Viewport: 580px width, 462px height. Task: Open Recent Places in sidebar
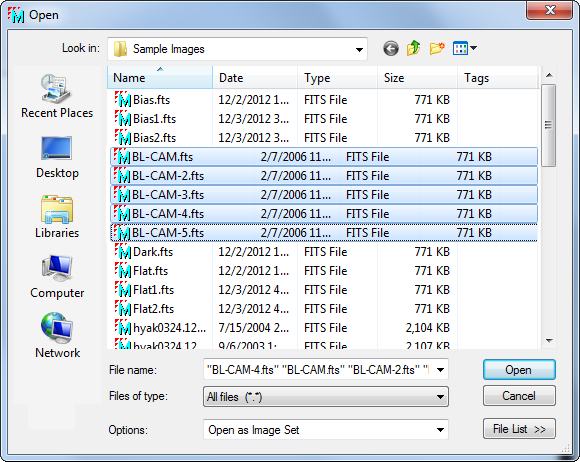tap(57, 96)
